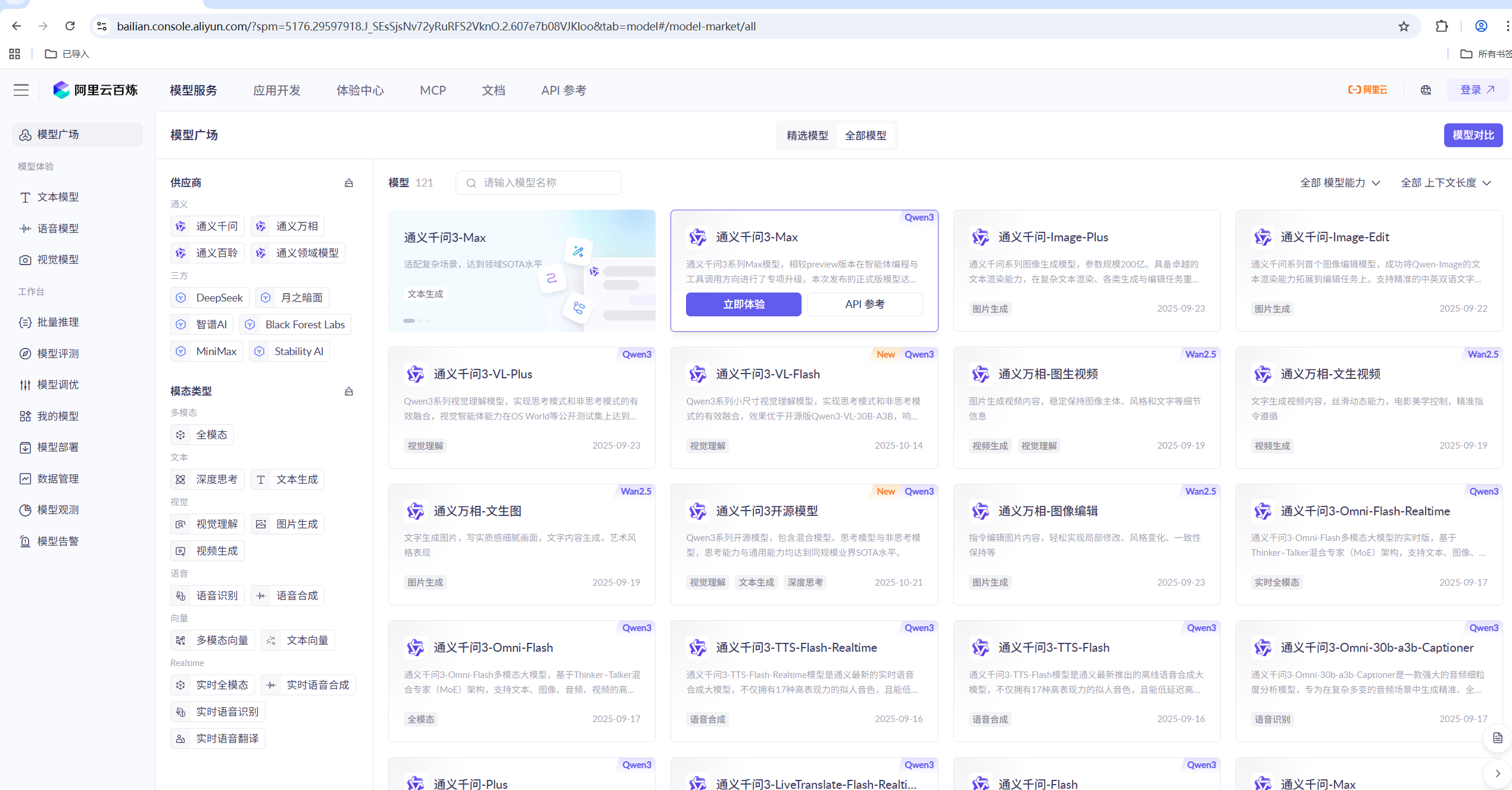Bookmark page with star icon
This screenshot has width=1512, height=790.
pyautogui.click(x=1404, y=26)
